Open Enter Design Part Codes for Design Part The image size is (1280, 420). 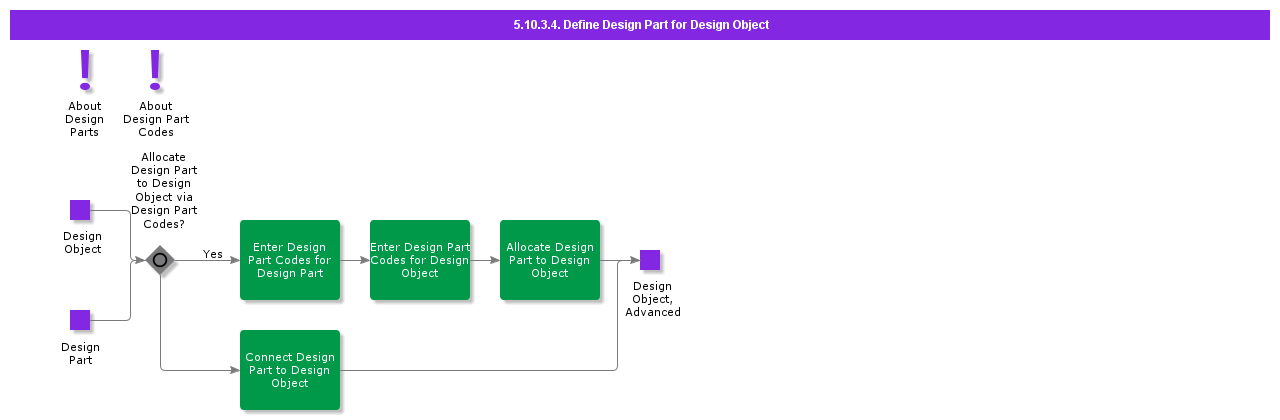point(290,260)
